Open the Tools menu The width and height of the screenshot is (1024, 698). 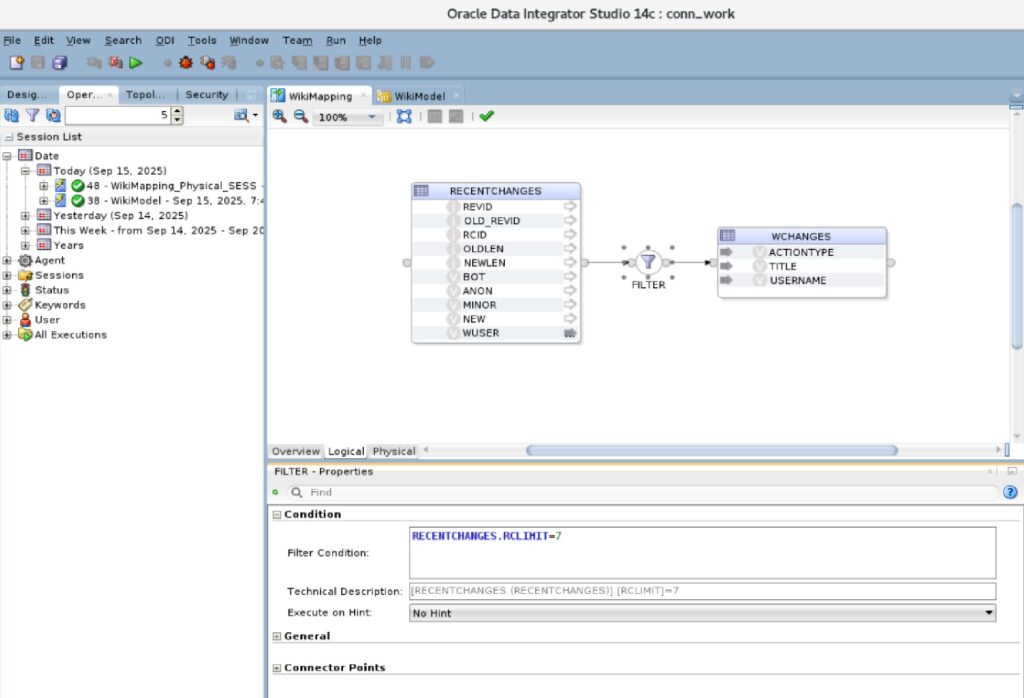point(202,40)
